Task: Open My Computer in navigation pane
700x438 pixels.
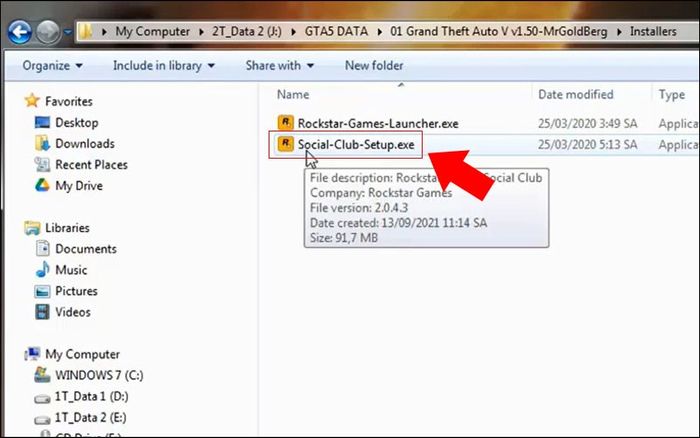Action: [82, 355]
